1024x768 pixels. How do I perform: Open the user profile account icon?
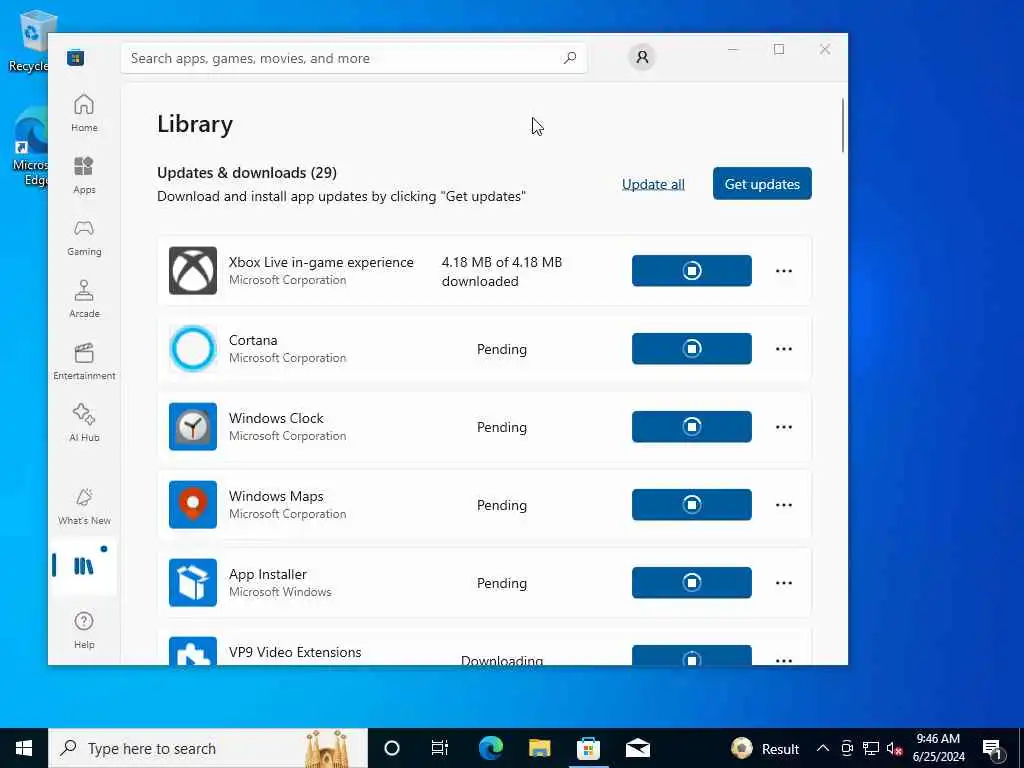point(642,57)
